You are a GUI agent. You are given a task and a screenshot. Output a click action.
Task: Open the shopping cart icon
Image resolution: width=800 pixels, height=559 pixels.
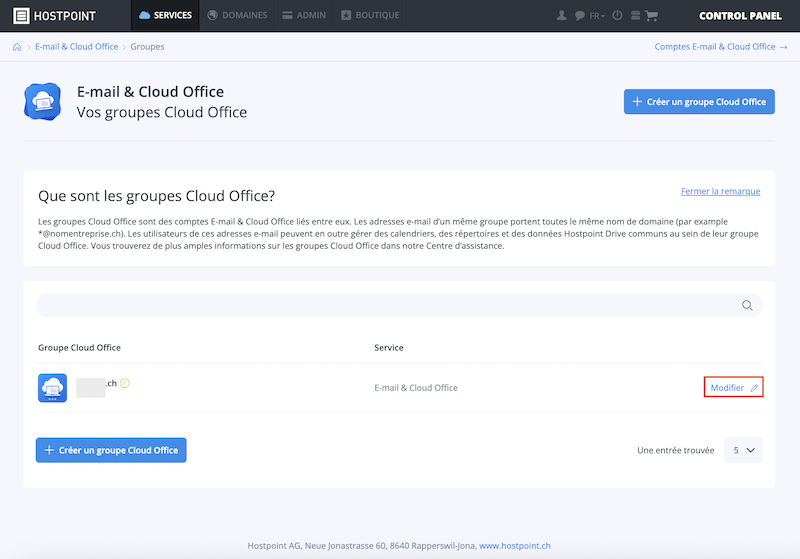[651, 16]
